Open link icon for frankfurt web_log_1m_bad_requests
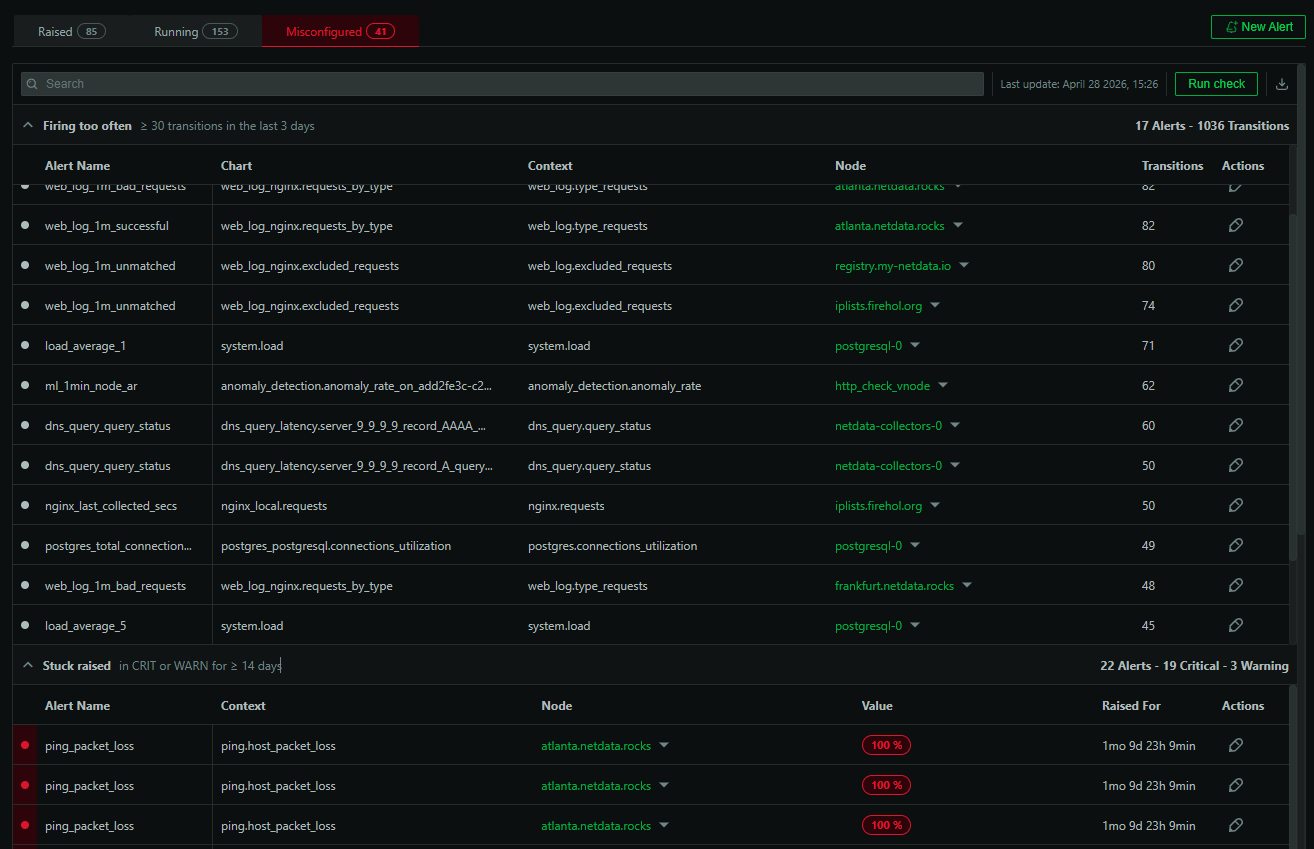This screenshot has height=849, width=1314. (x=1235, y=585)
